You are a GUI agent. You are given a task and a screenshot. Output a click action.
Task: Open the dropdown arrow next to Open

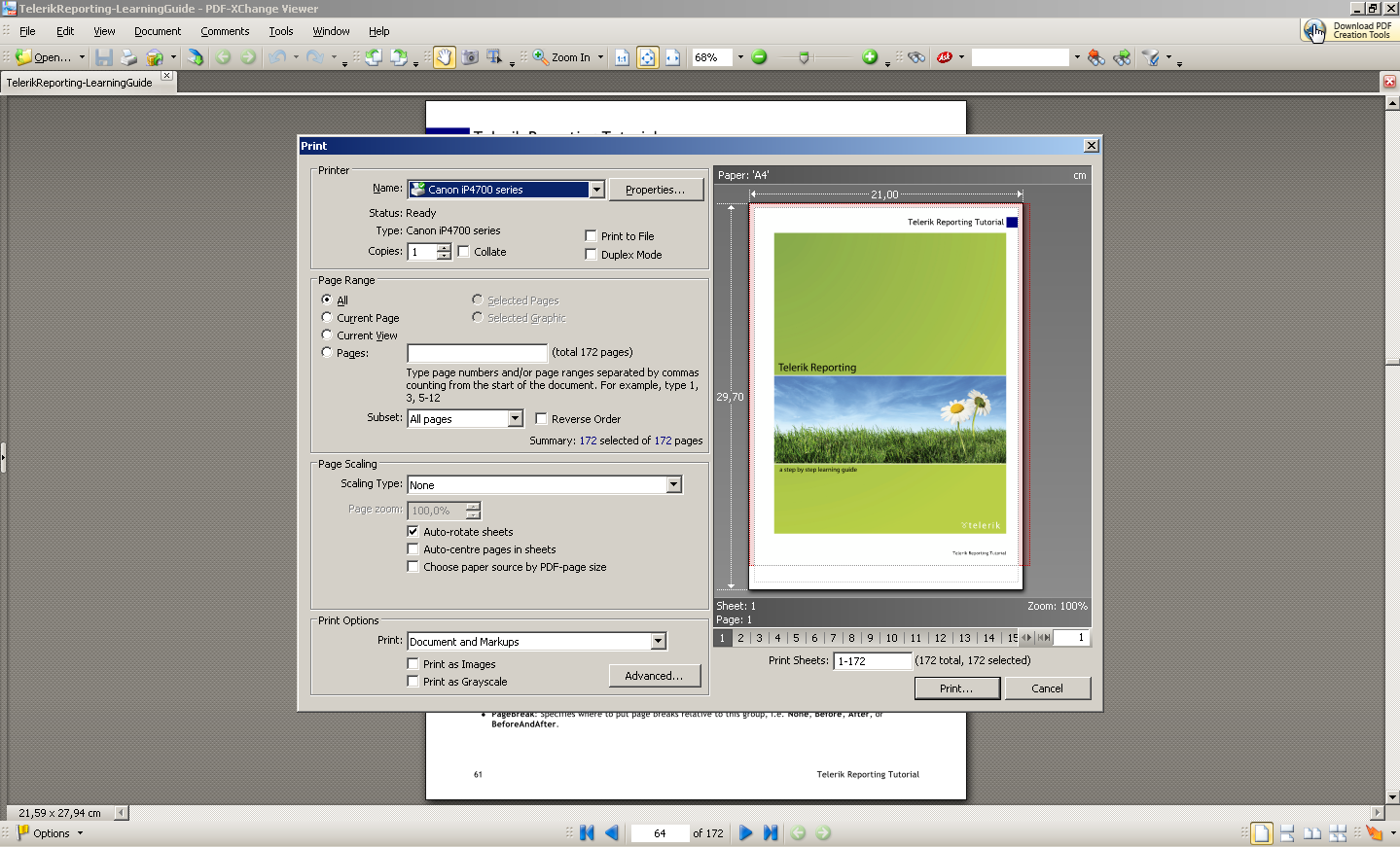click(82, 57)
